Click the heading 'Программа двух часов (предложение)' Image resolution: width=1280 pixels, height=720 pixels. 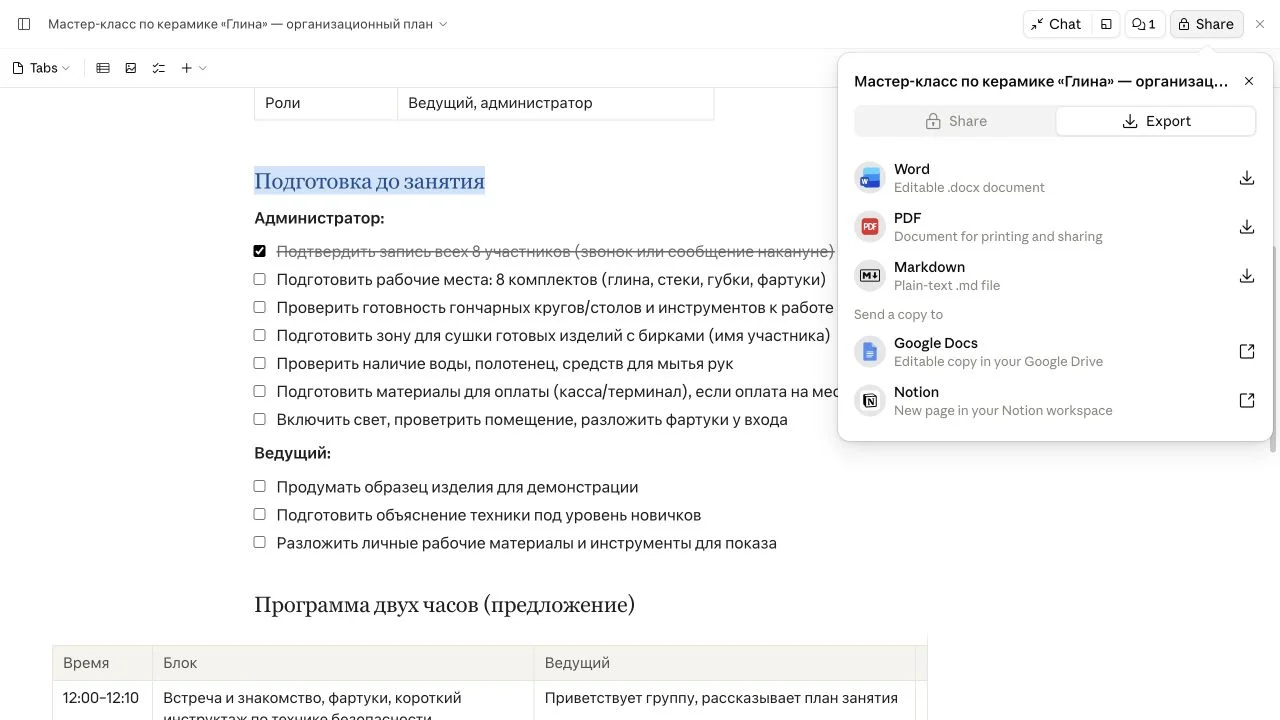[x=444, y=605]
